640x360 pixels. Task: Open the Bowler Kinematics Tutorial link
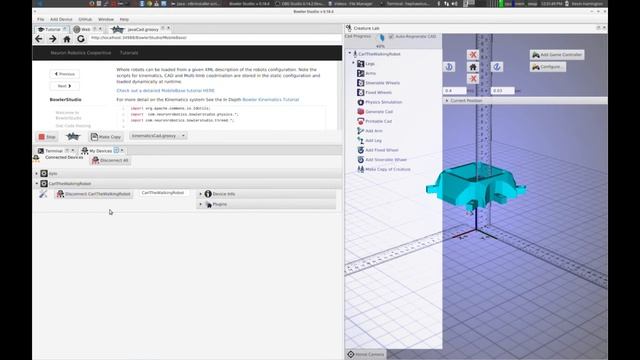point(271,100)
